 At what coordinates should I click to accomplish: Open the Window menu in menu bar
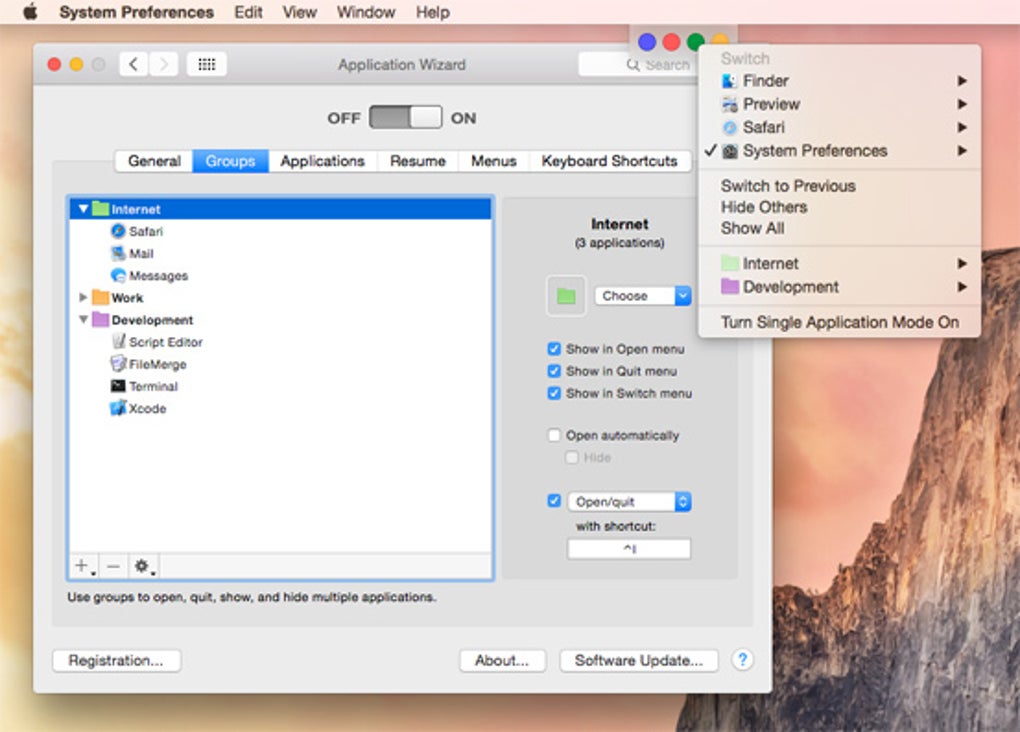366,12
